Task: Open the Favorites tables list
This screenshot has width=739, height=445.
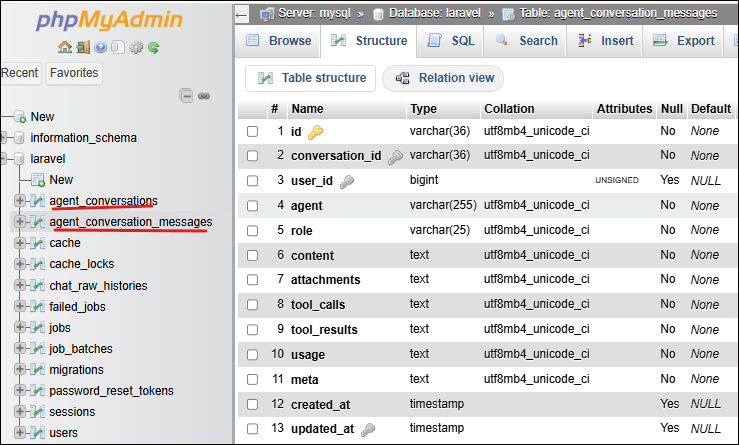Action: [74, 73]
